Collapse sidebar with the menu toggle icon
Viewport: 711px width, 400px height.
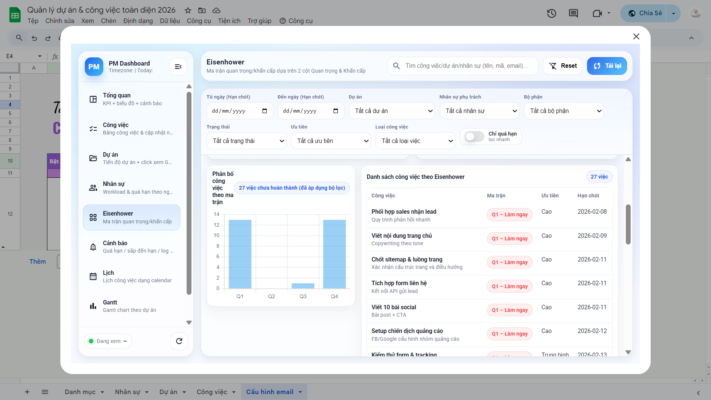(178, 66)
